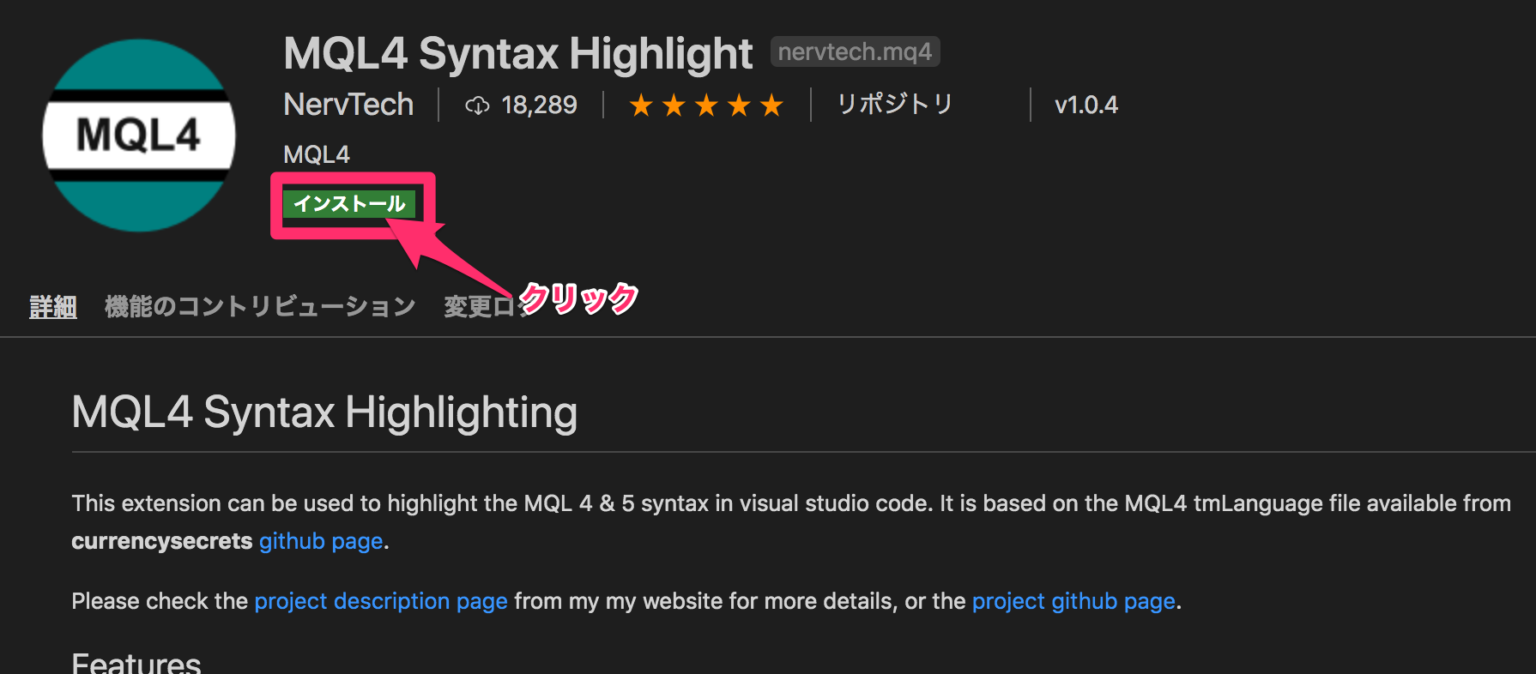This screenshot has width=1536, height=674.
Task: Open the 機能のコントリビューション tab
Action: pyautogui.click(x=260, y=307)
